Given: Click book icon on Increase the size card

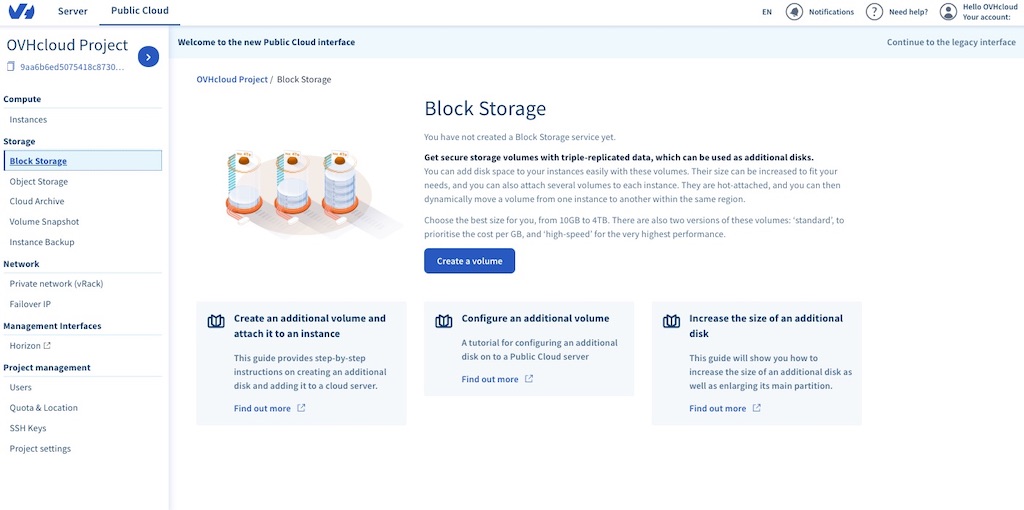Looking at the screenshot, I should pyautogui.click(x=671, y=321).
